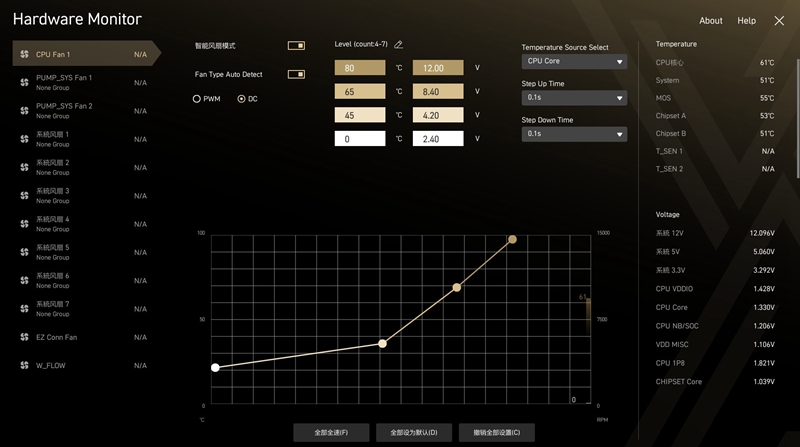Open the Step Down Time dropdown

point(574,134)
